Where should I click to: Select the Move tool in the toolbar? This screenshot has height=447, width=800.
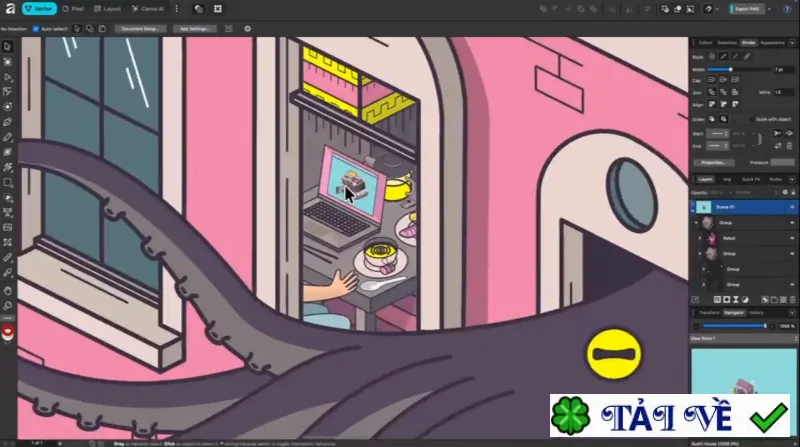[x=8, y=46]
